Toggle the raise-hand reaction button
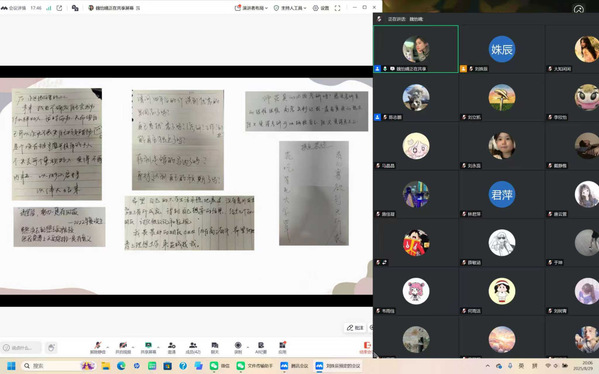599x374 pixels. click(51, 348)
